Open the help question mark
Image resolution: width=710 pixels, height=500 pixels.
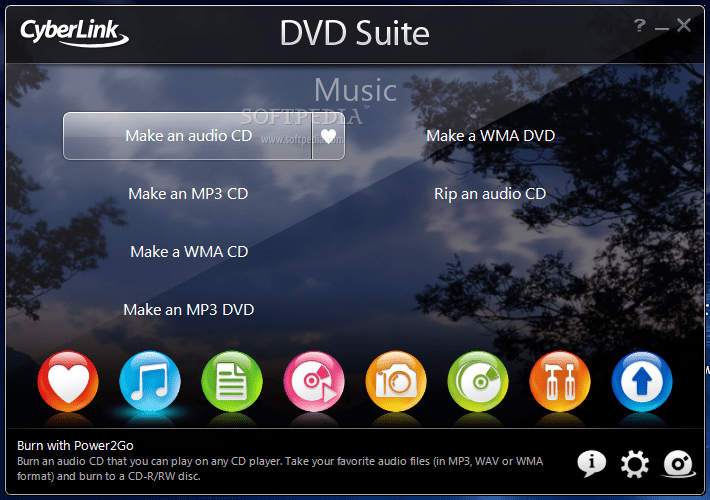pyautogui.click(x=639, y=25)
